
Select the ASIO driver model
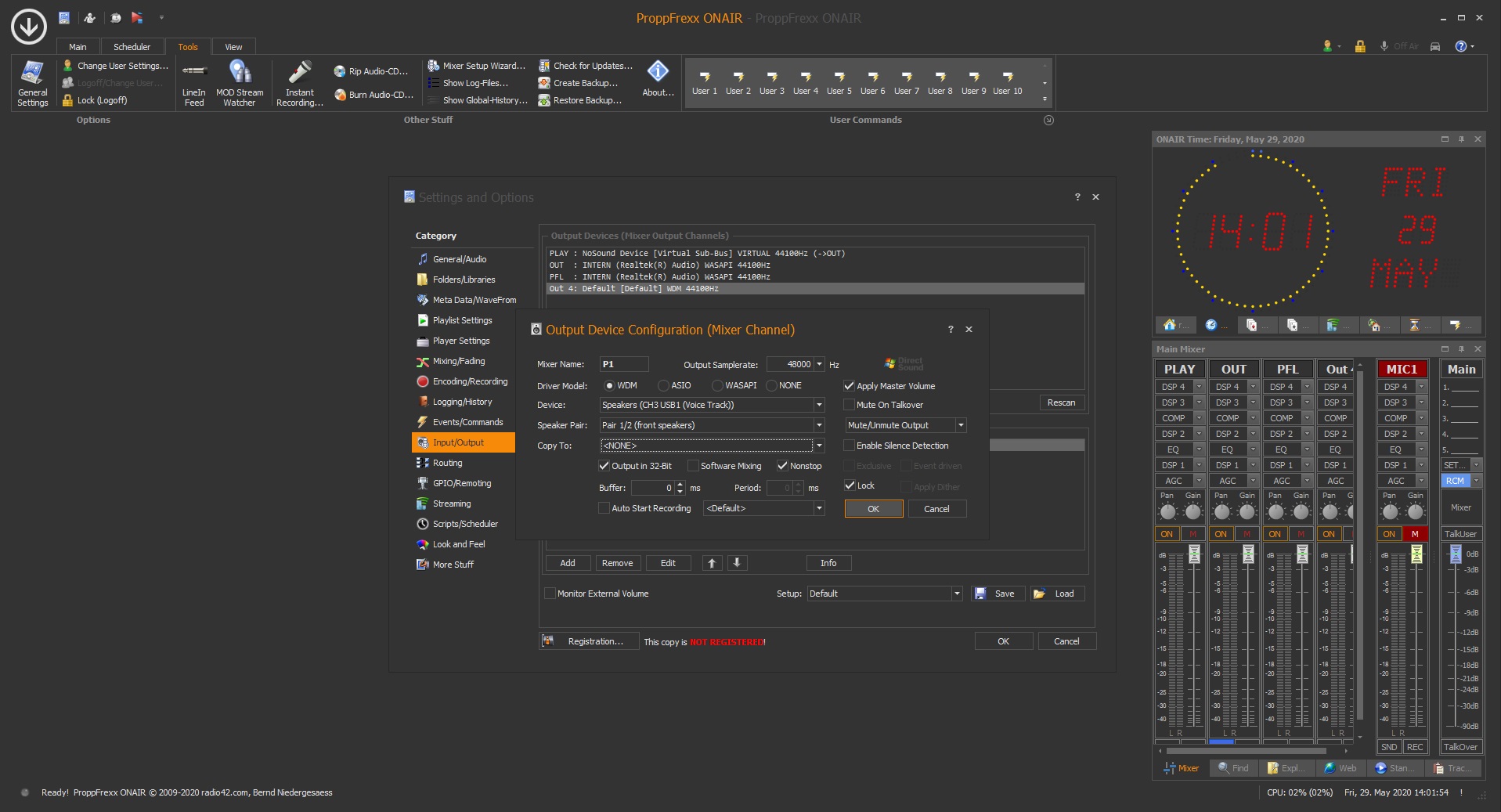tap(664, 385)
